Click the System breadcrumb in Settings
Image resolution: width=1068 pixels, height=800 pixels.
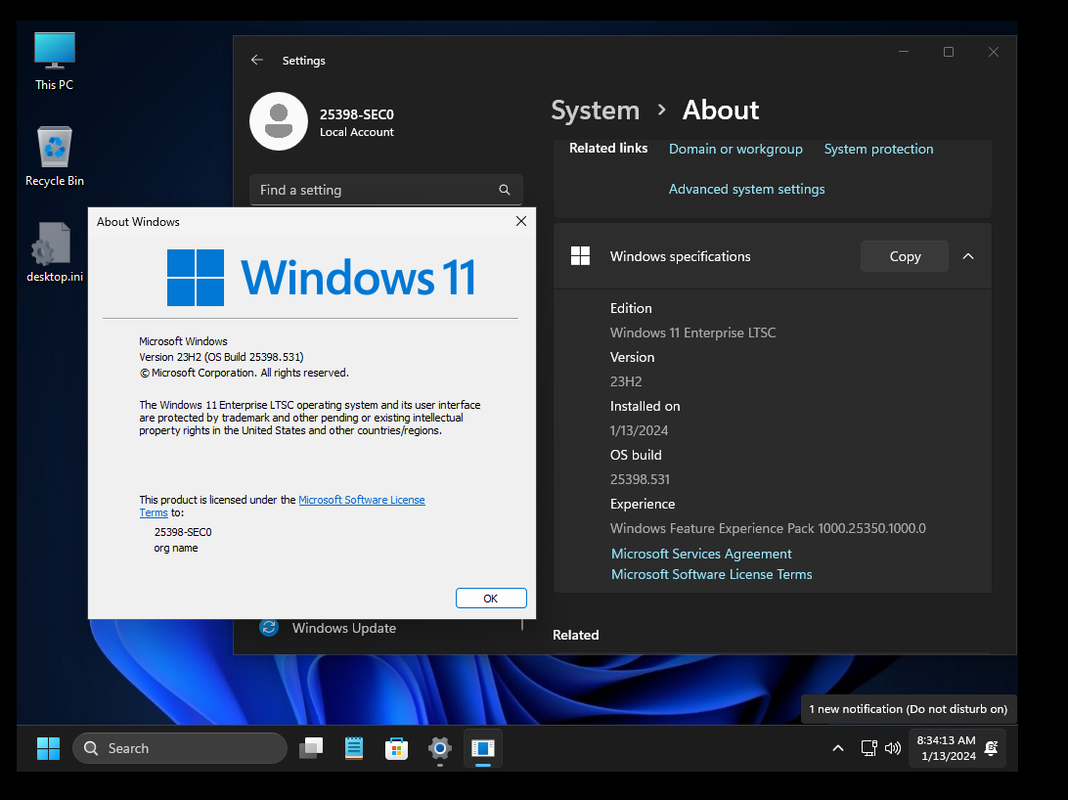(595, 110)
